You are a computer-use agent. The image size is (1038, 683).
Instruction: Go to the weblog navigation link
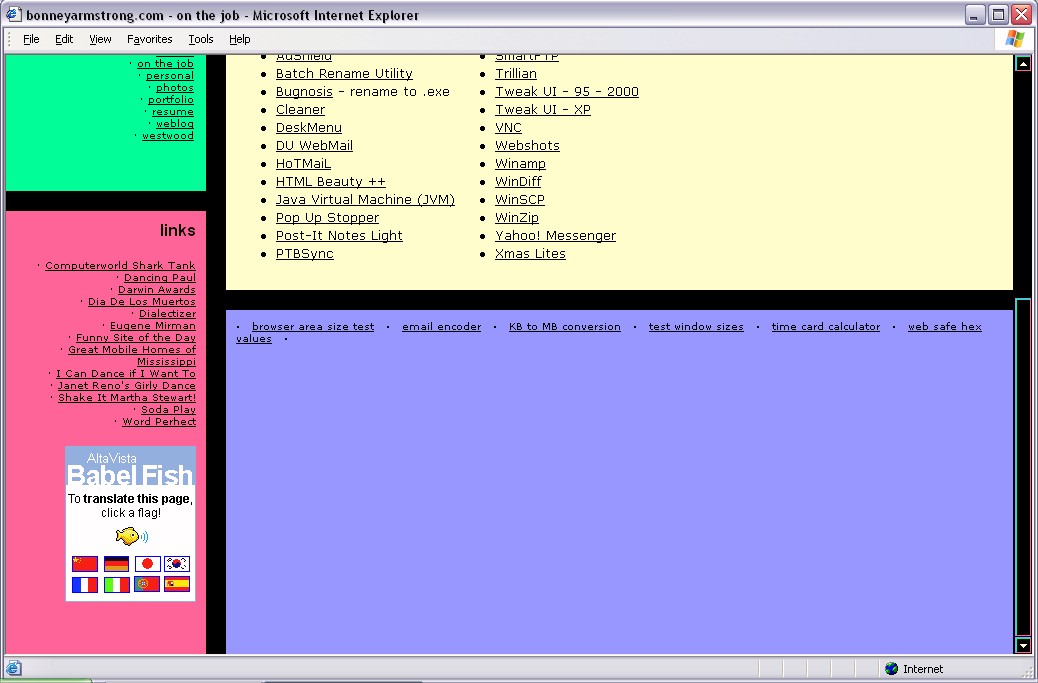tap(174, 124)
